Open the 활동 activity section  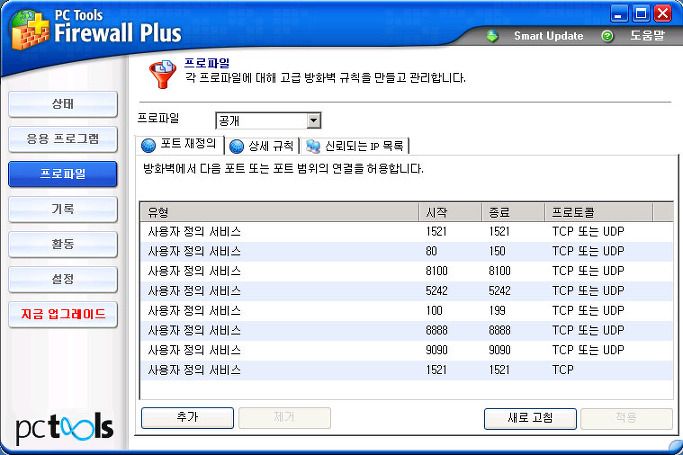pos(63,244)
